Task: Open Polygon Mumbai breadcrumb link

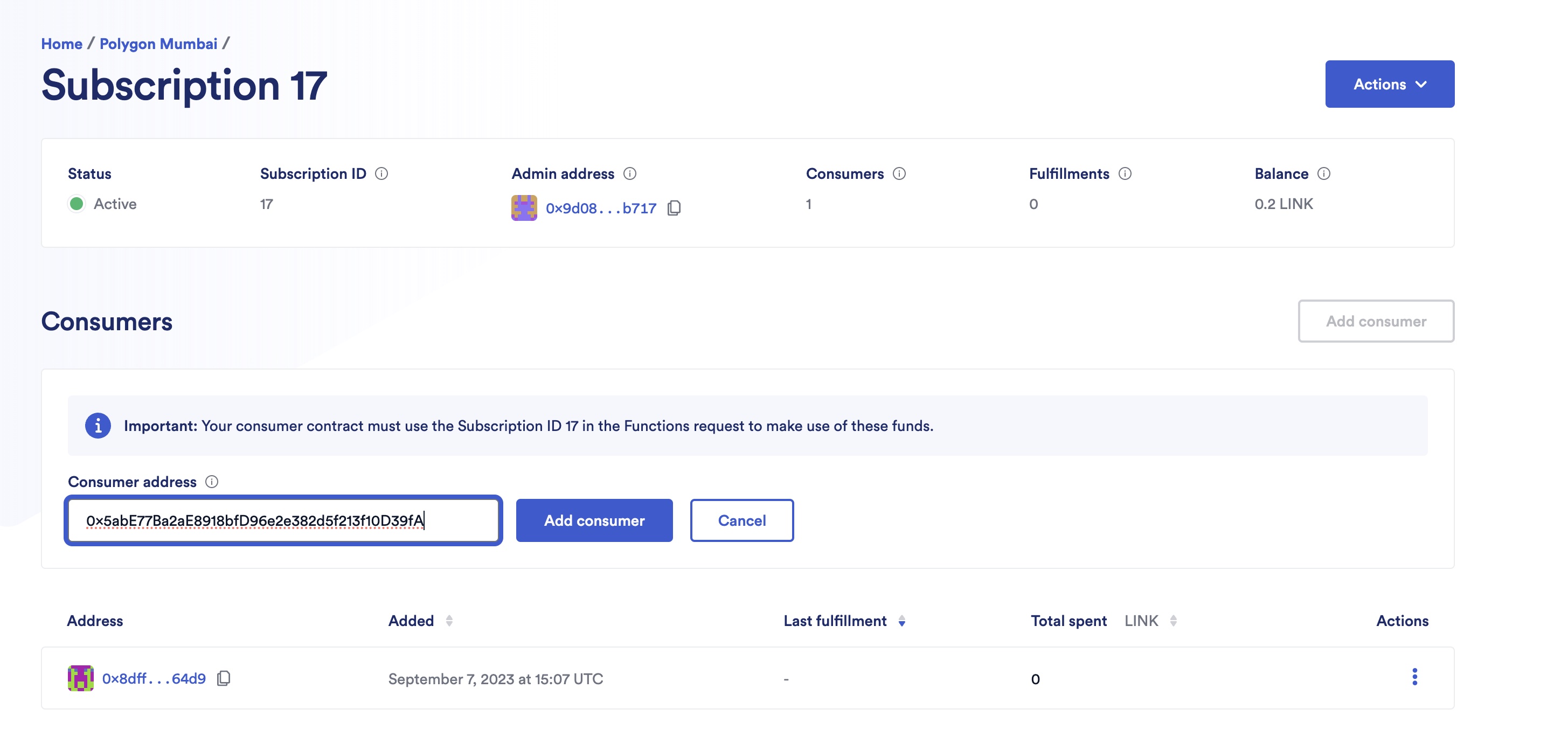Action: (x=158, y=43)
